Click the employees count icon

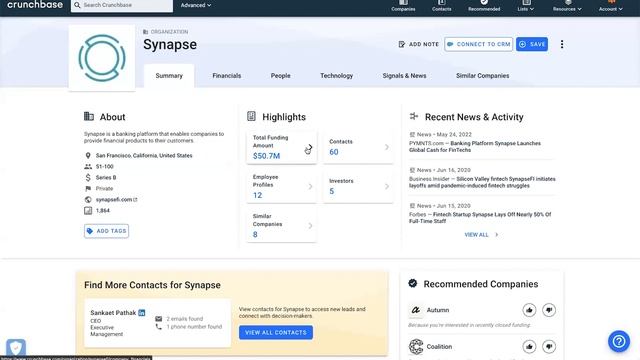[88, 167]
